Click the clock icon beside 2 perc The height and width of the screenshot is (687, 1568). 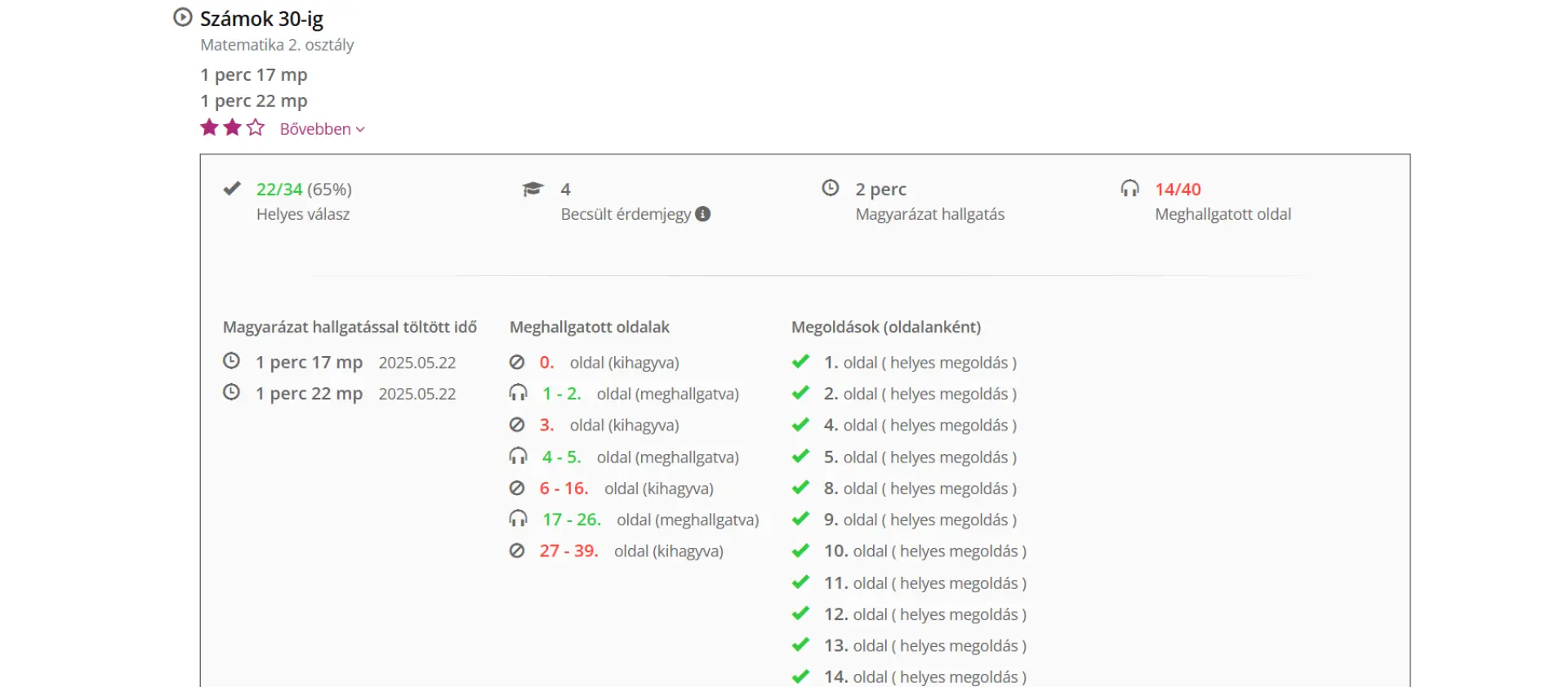pyautogui.click(x=830, y=188)
